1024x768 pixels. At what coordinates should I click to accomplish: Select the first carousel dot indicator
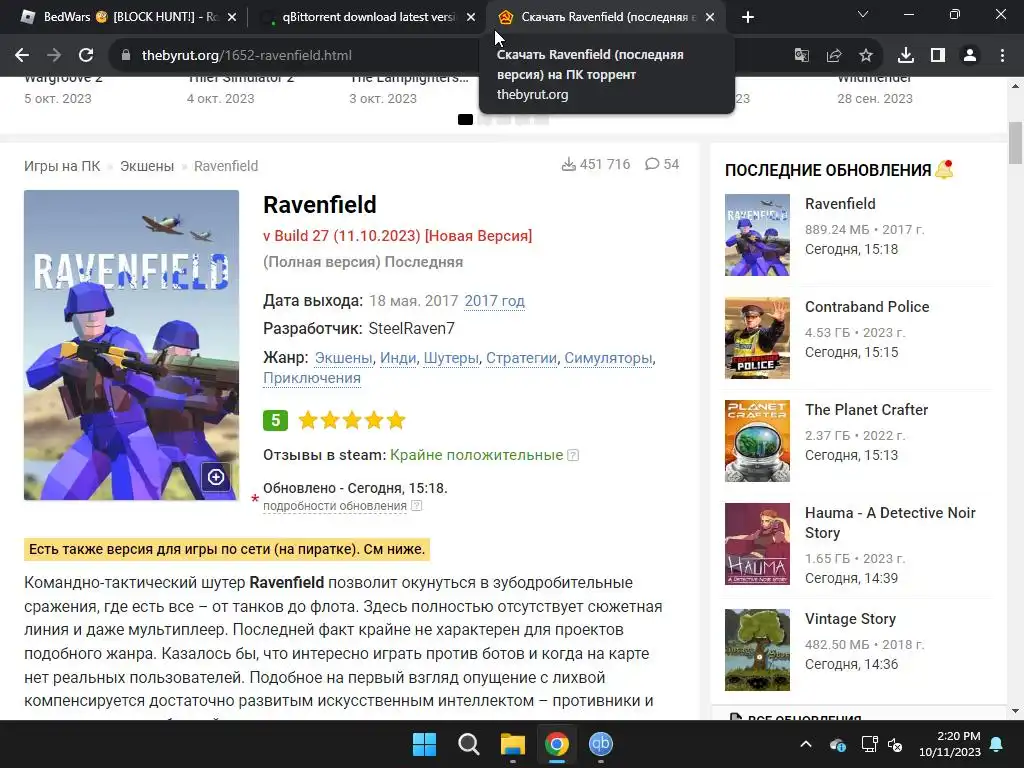(x=465, y=120)
